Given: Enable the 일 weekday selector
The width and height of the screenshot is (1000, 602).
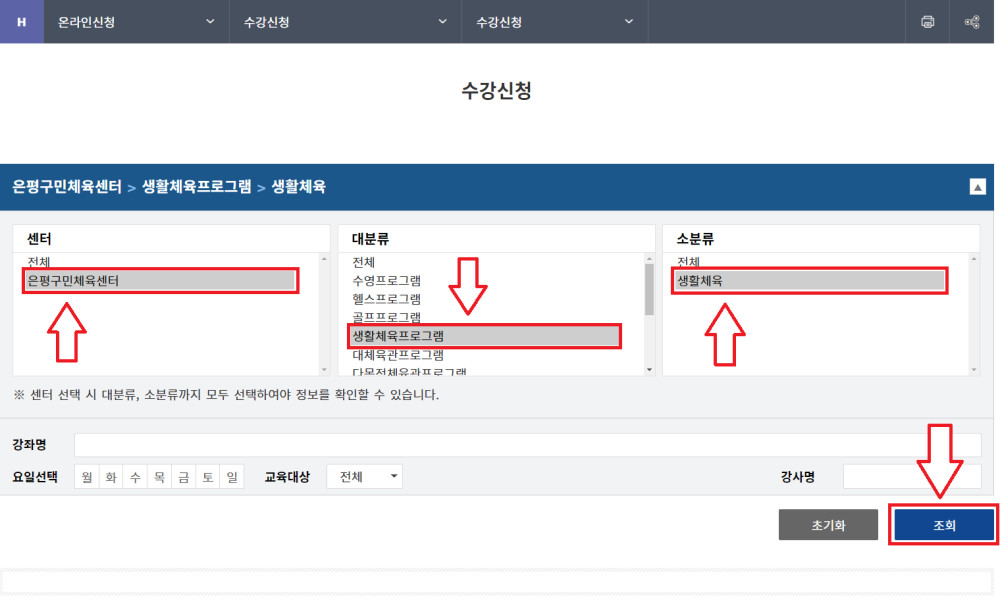Looking at the screenshot, I should pyautogui.click(x=232, y=477).
